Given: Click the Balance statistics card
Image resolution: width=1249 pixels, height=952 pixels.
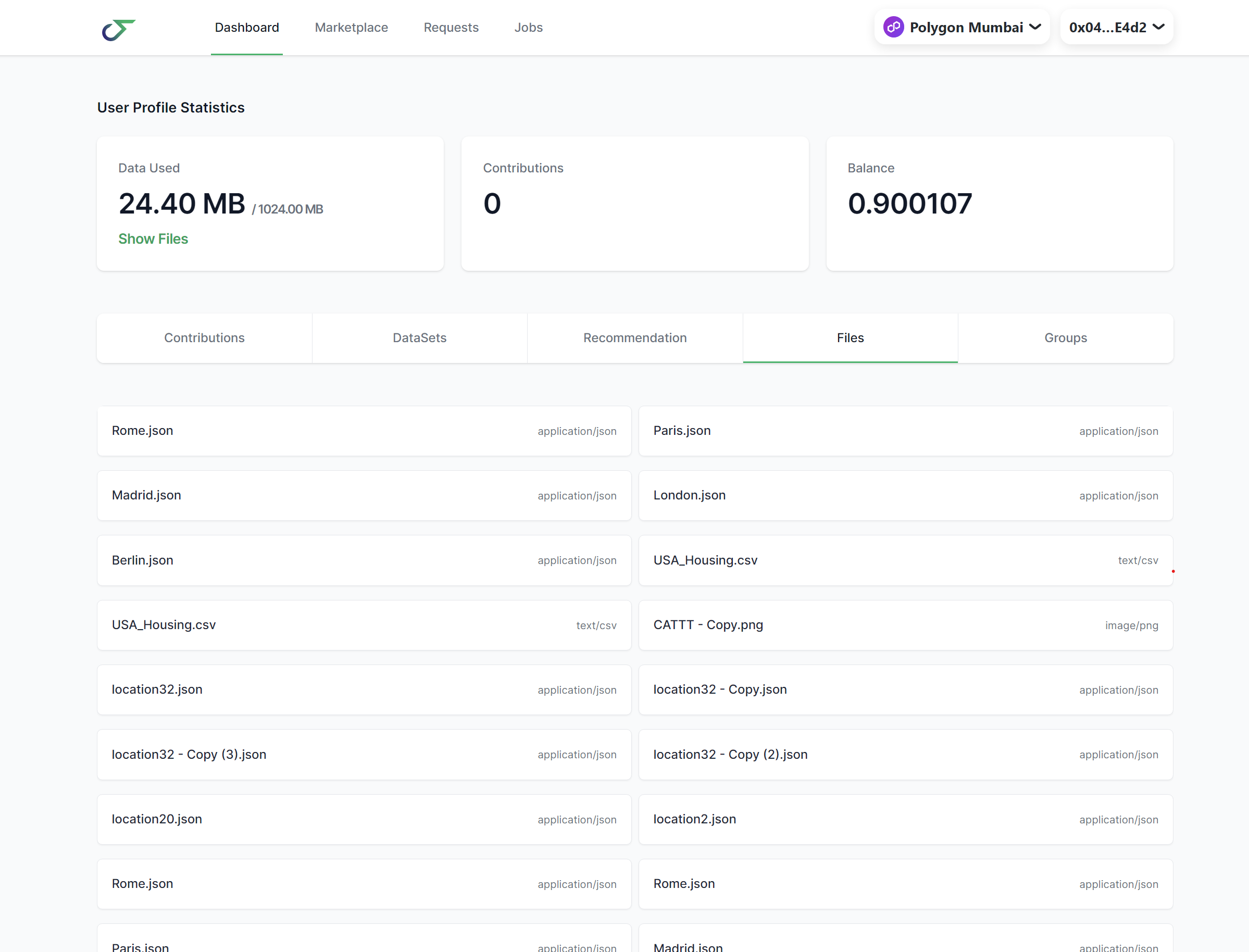Looking at the screenshot, I should pos(999,204).
